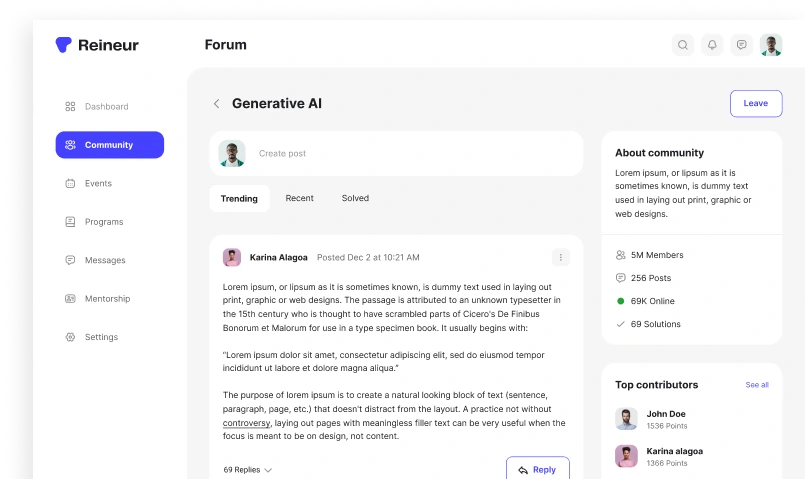
Task: Open notifications bell icon
Action: 712,45
